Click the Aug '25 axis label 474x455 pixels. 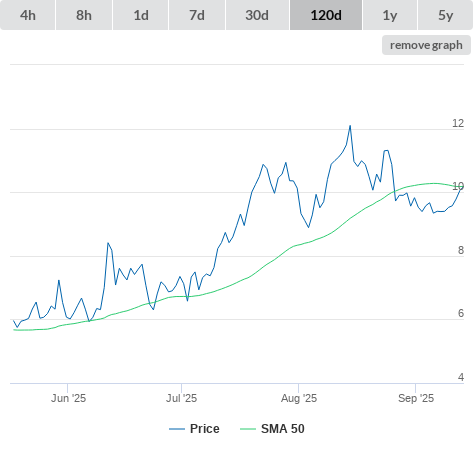pyautogui.click(x=299, y=398)
